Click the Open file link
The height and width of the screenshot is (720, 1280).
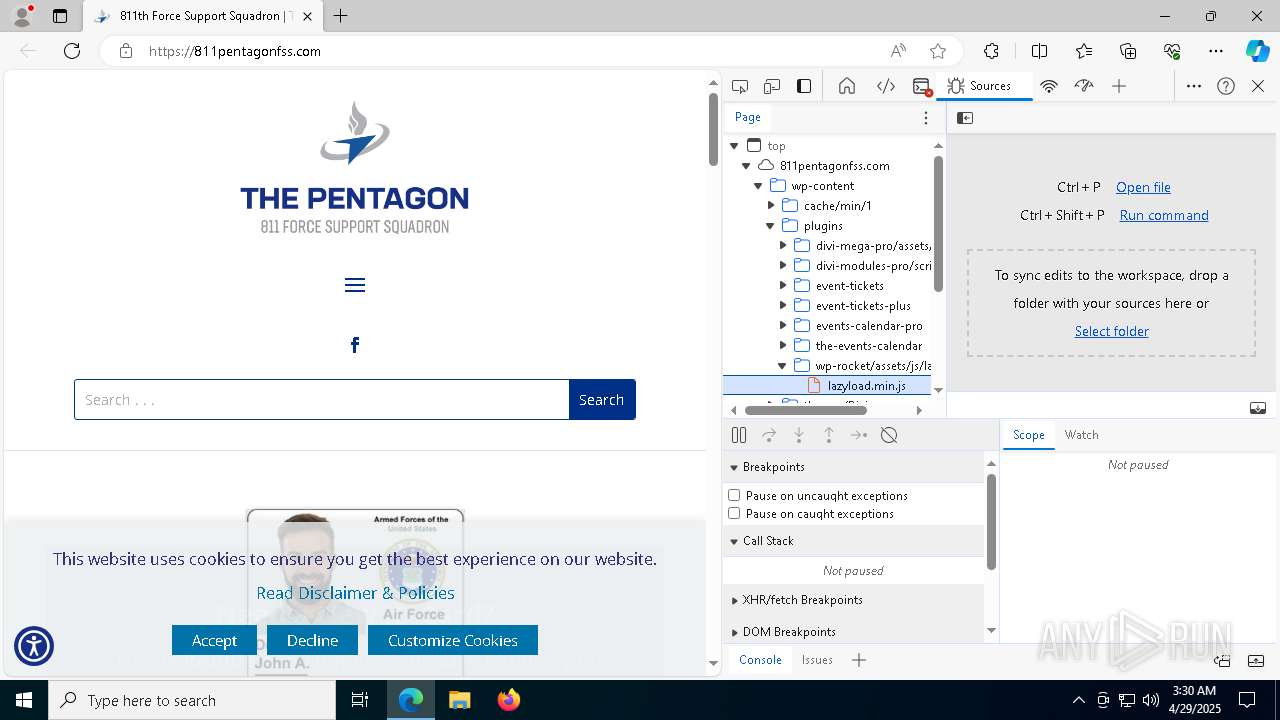click(1143, 187)
